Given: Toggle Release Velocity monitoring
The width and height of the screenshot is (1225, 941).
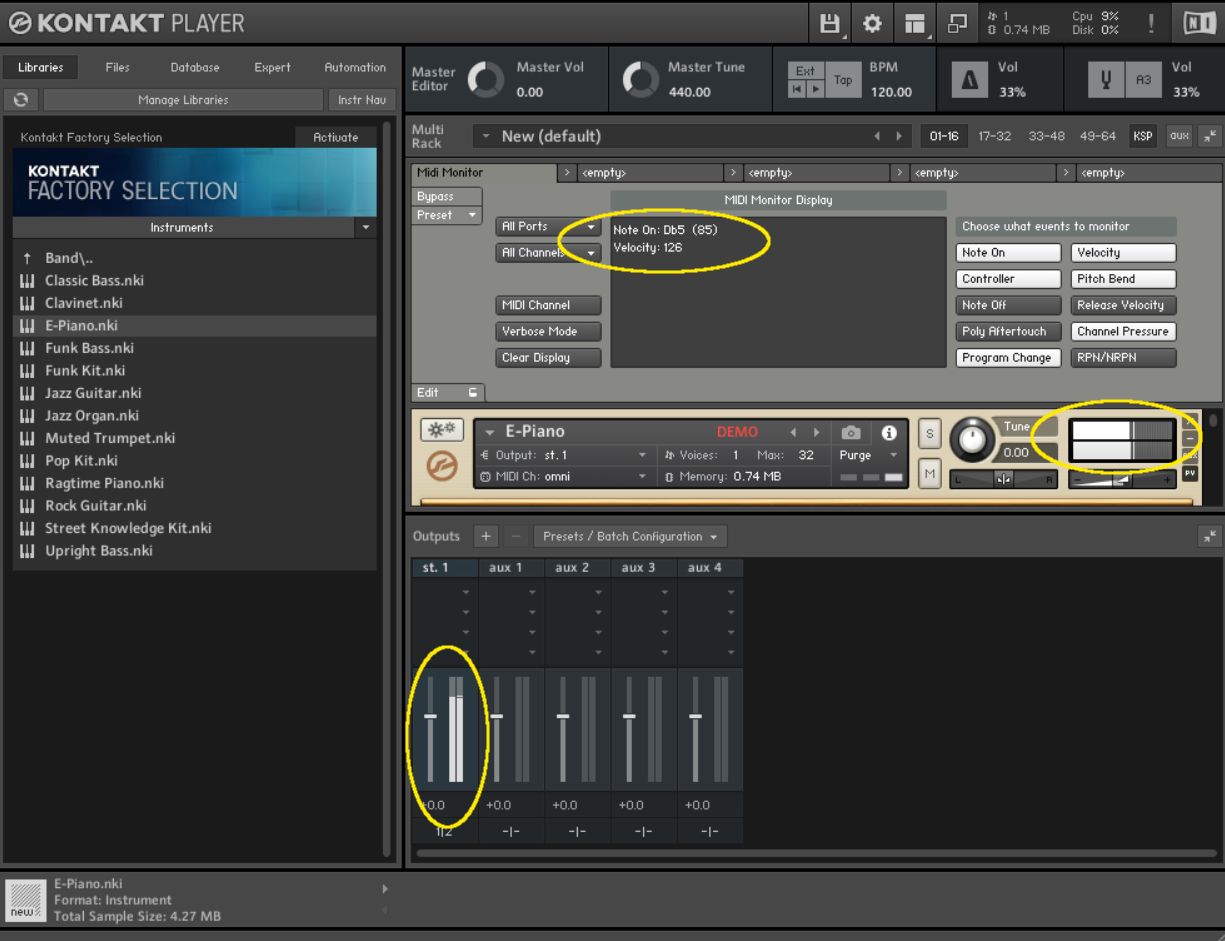Looking at the screenshot, I should coord(1123,305).
